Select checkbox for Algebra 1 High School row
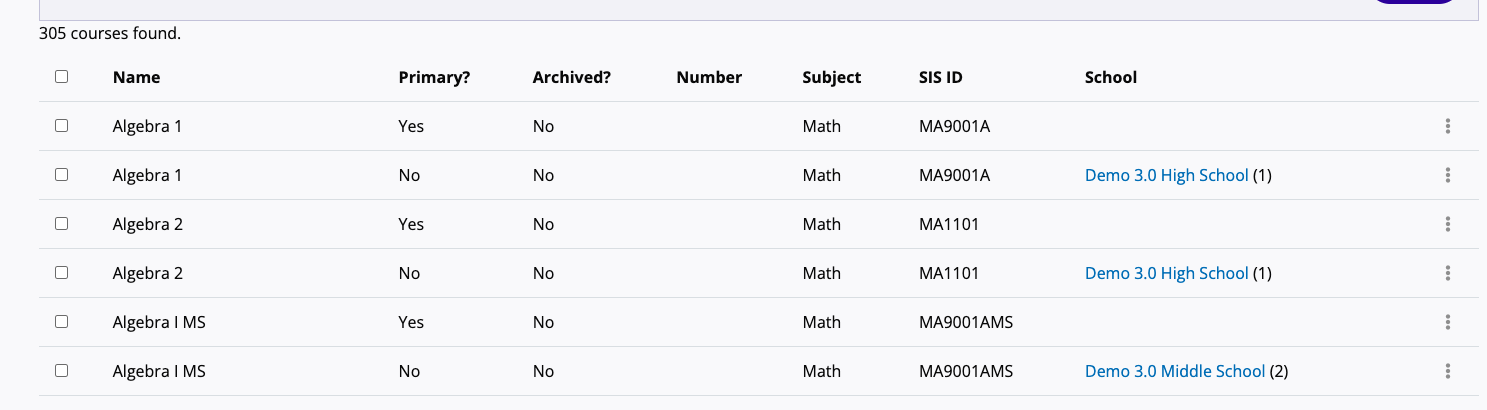 (62, 175)
